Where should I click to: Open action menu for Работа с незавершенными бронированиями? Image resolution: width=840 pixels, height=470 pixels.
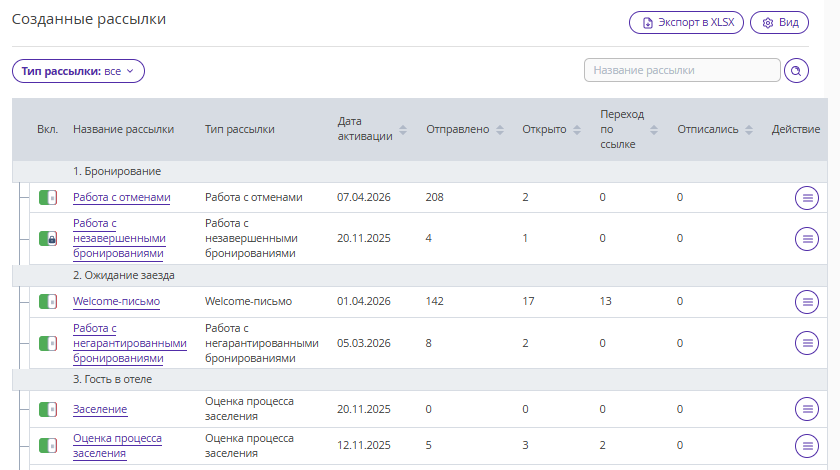coord(806,239)
